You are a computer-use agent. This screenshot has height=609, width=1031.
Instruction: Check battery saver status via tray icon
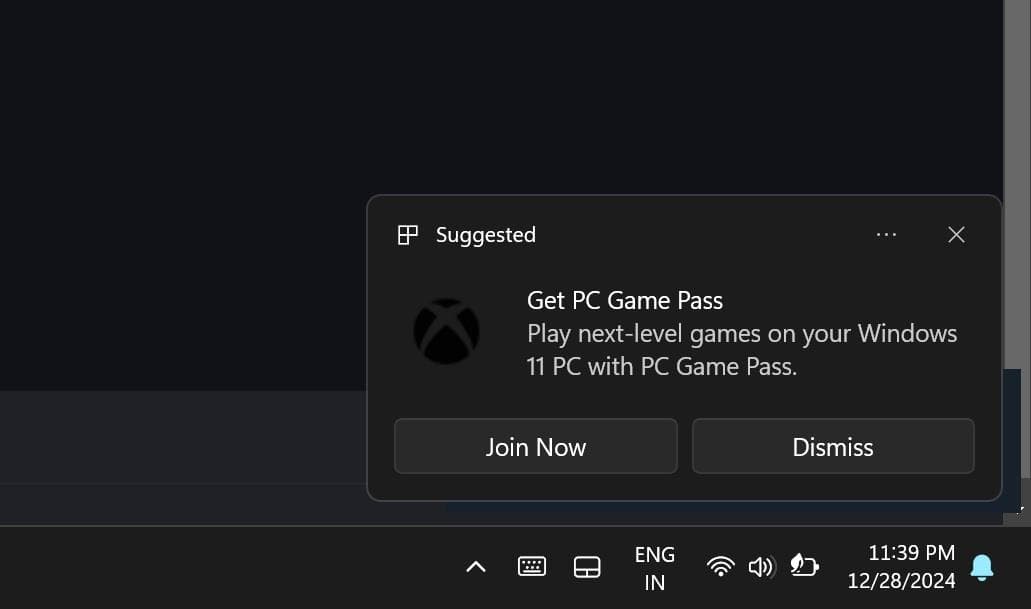[805, 566]
